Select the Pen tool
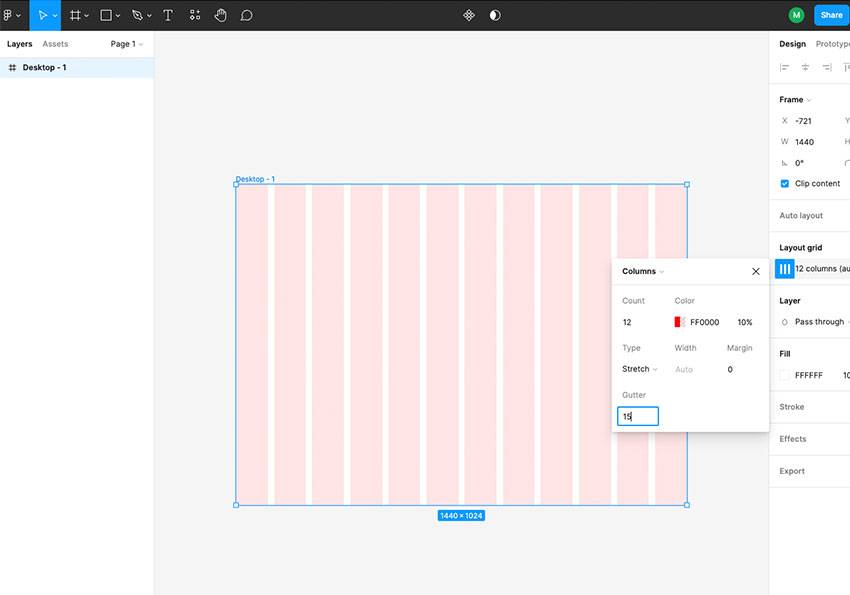Viewport: 850px width, 595px height. click(137, 15)
